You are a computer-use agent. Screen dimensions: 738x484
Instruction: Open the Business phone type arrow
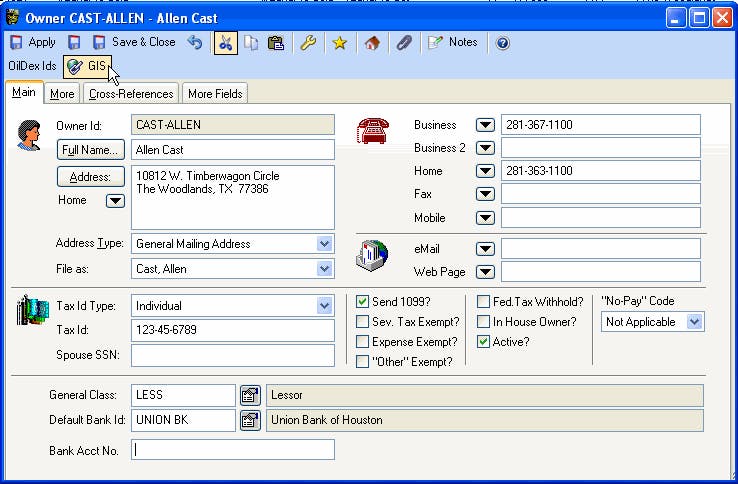[485, 125]
